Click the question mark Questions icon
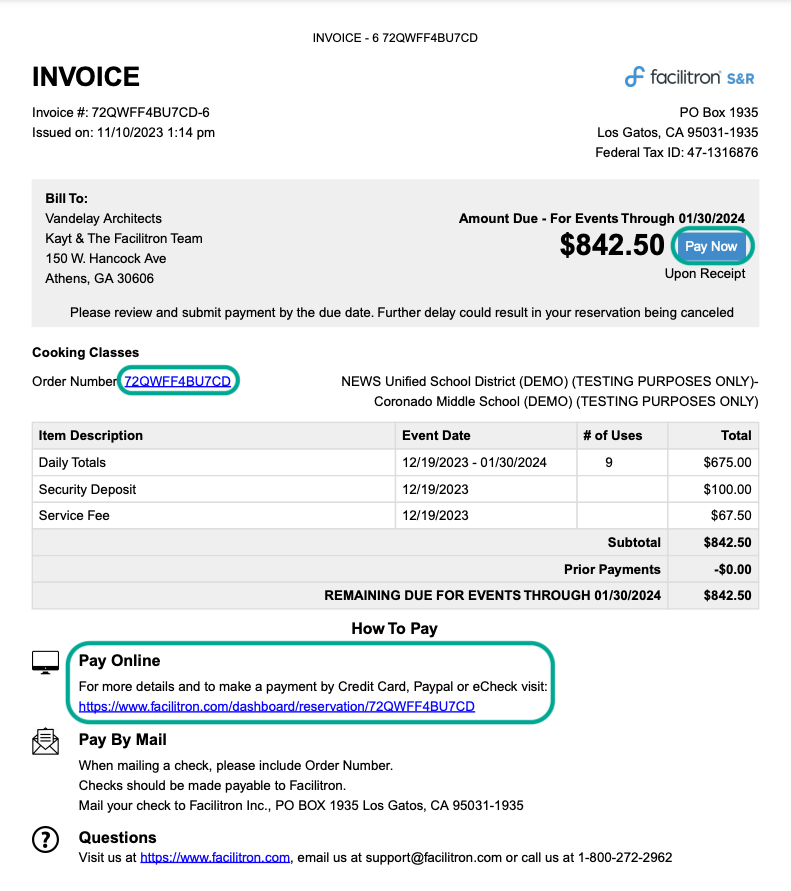Viewport: 791px width, 891px height. click(x=45, y=839)
